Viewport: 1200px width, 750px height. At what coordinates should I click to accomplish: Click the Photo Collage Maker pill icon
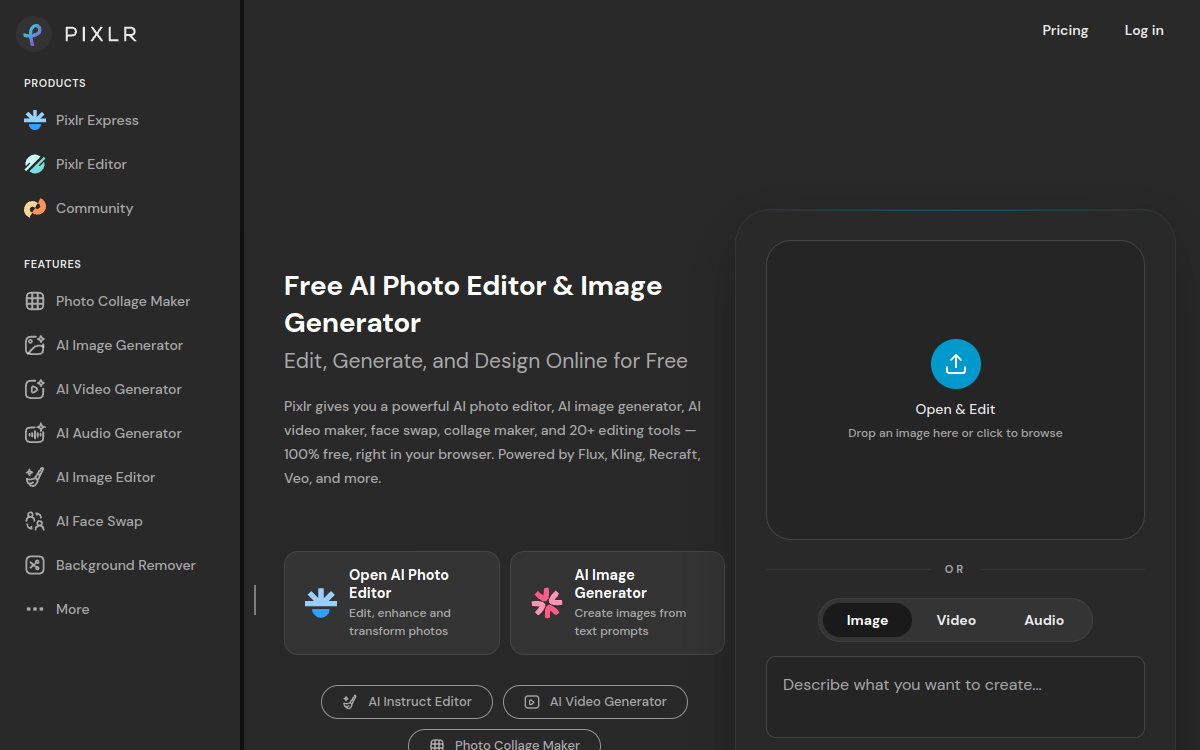[x=437, y=745]
